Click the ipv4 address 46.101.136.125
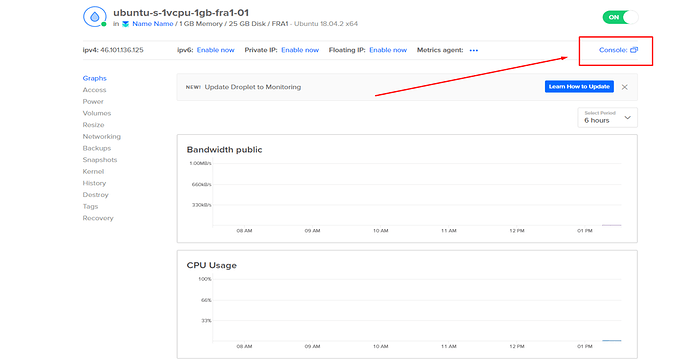This screenshot has height=364, width=690. [122, 50]
